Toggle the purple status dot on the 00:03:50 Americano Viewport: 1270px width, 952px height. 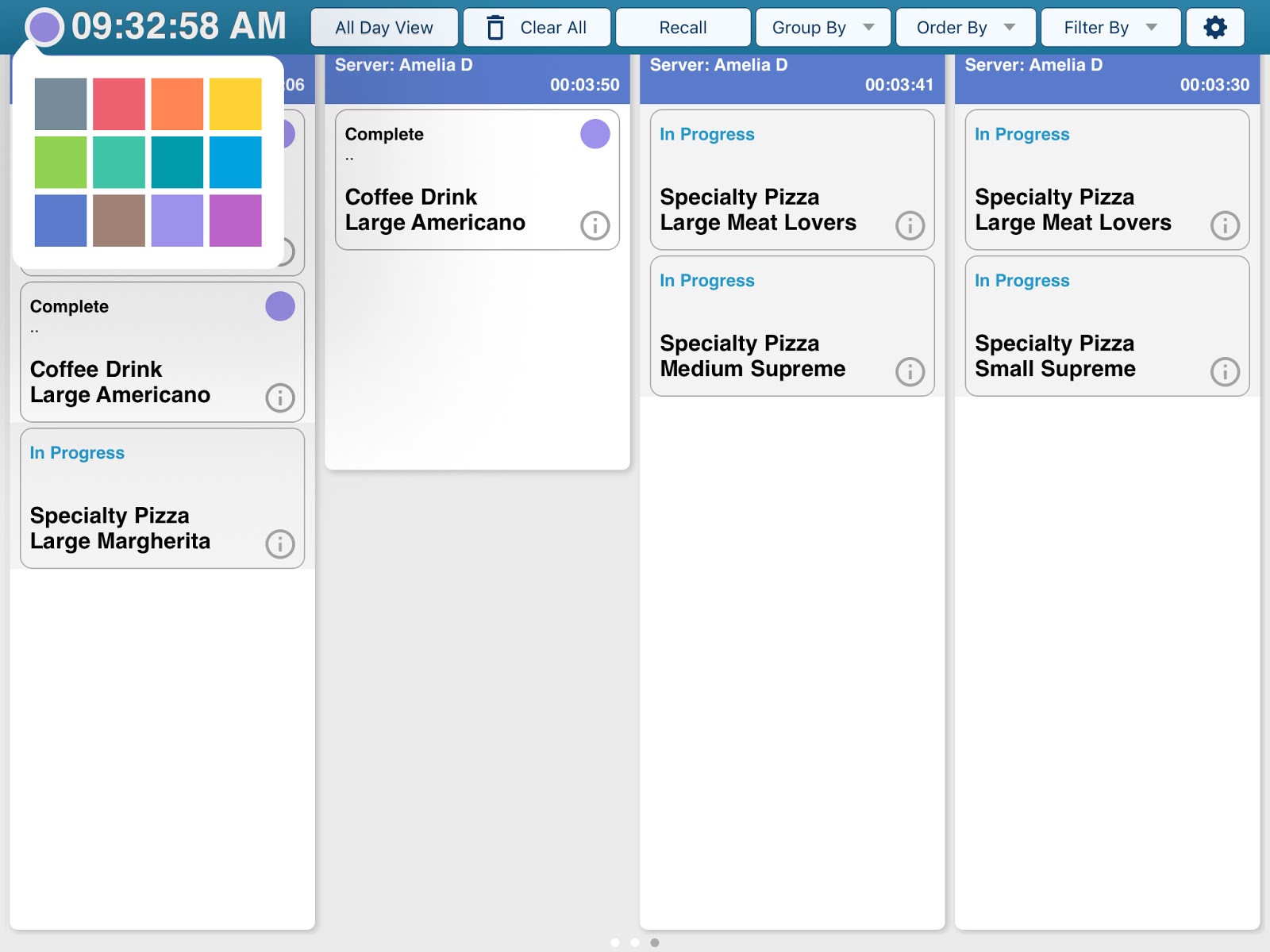[x=595, y=134]
